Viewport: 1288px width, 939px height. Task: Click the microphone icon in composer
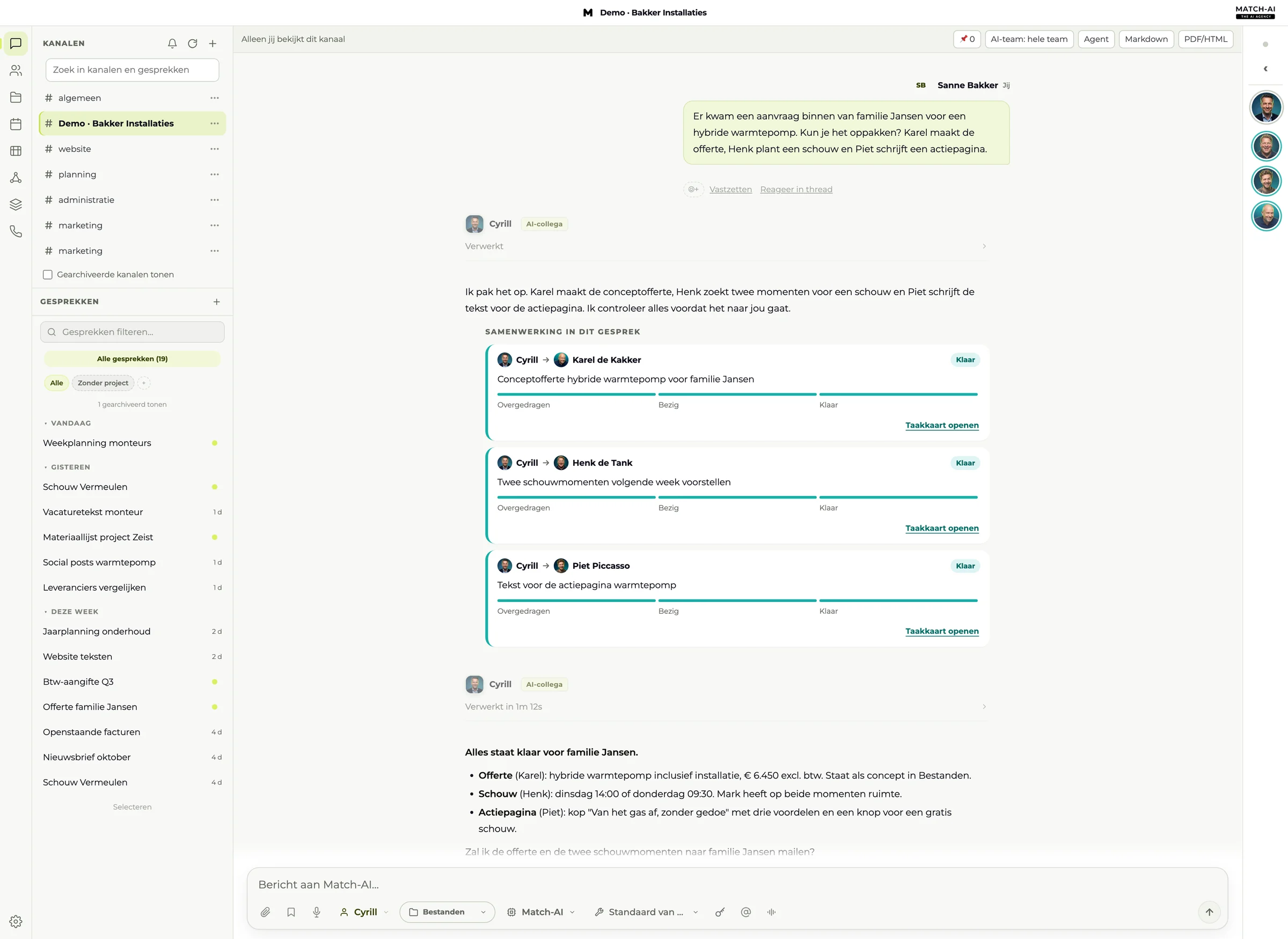point(317,912)
